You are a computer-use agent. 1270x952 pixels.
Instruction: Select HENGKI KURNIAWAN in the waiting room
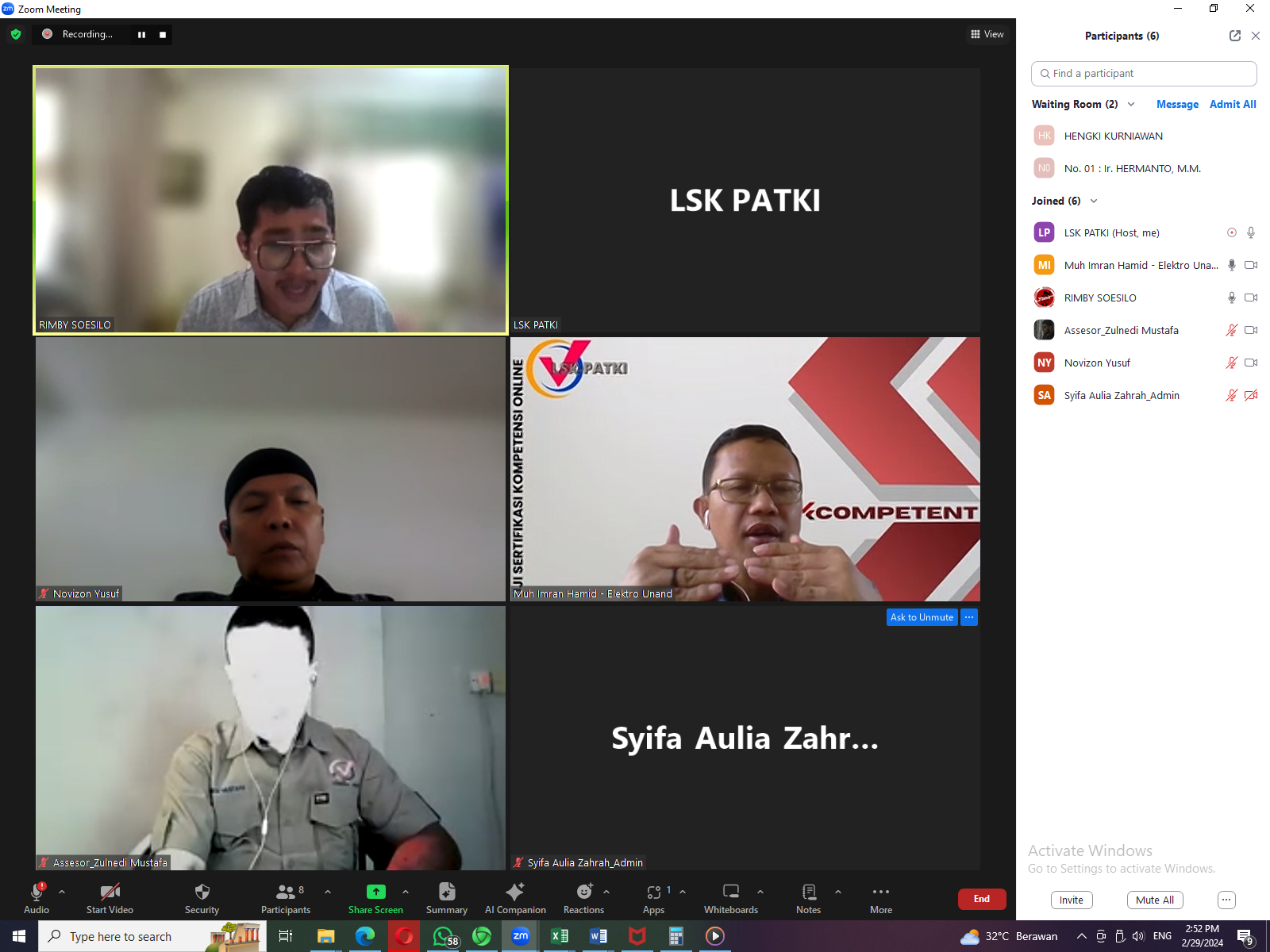click(1144, 136)
